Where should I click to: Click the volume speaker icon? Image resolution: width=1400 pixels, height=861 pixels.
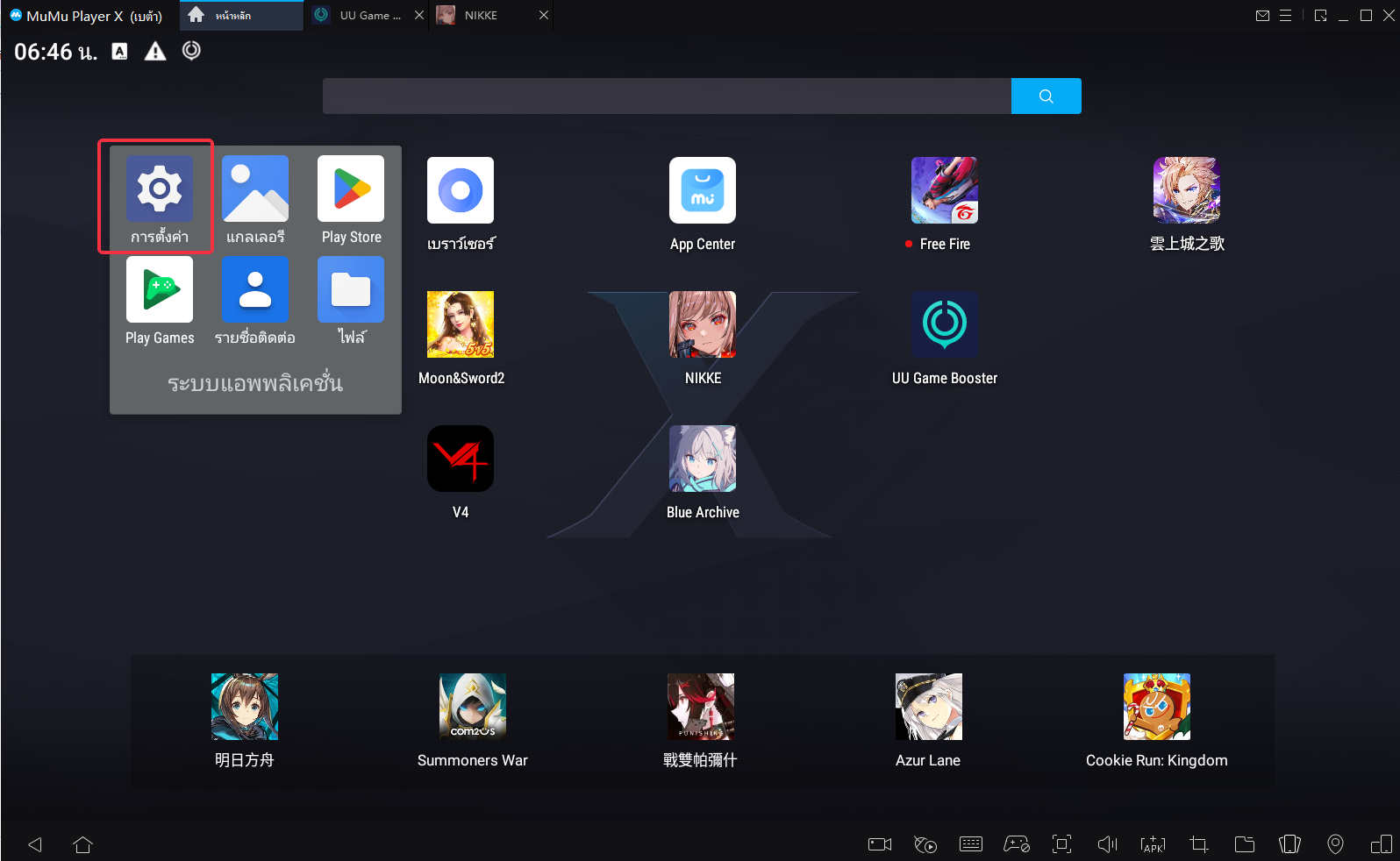tap(1107, 844)
